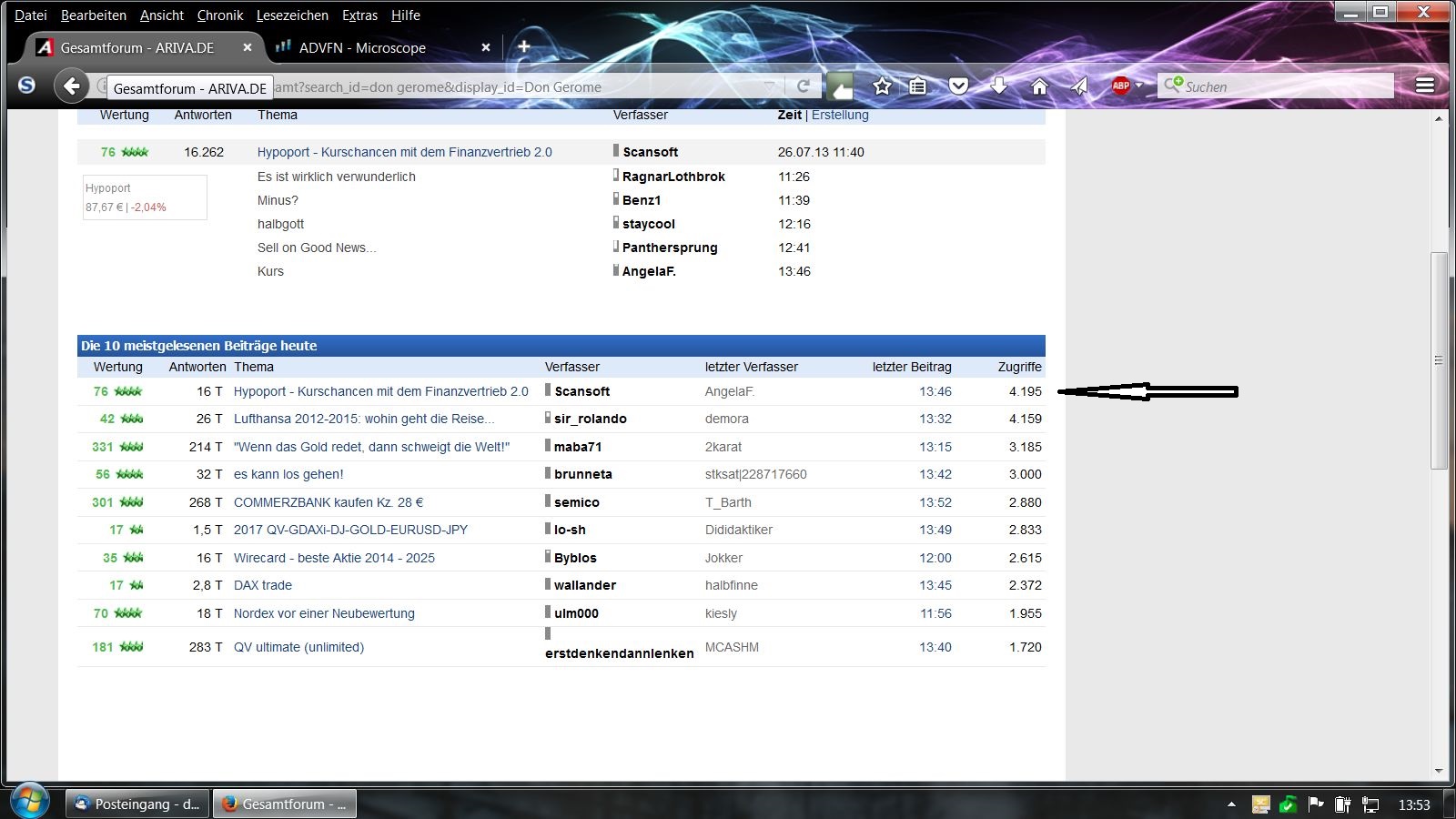The height and width of the screenshot is (819, 1456).
Task: Open the Action Center flag icon
Action: pyautogui.click(x=1315, y=804)
